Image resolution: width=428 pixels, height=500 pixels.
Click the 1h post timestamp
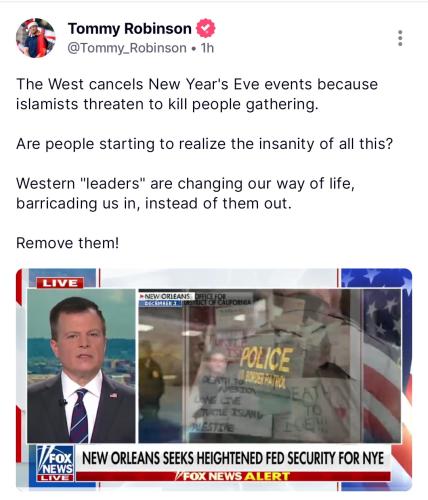207,48
